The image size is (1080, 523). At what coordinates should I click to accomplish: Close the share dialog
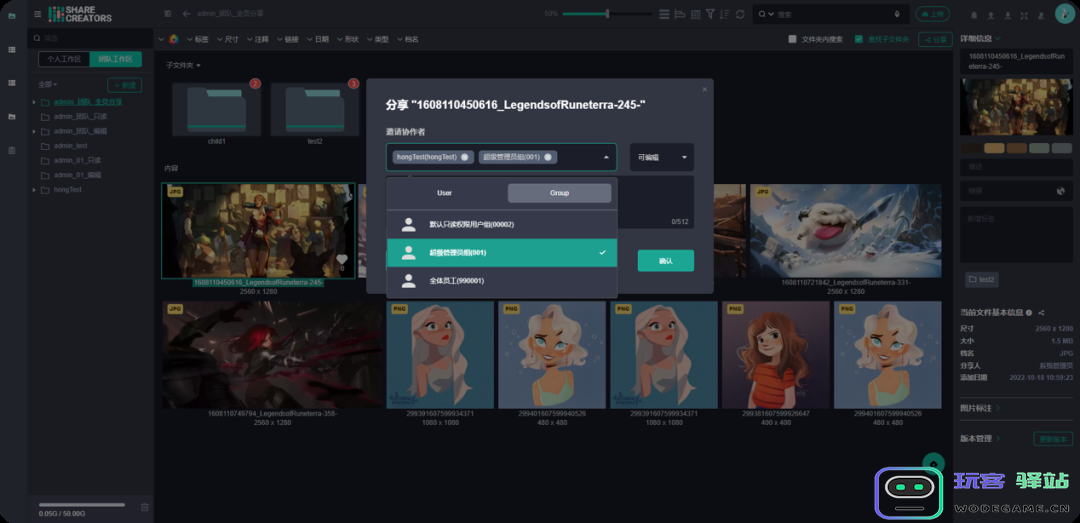coord(704,89)
